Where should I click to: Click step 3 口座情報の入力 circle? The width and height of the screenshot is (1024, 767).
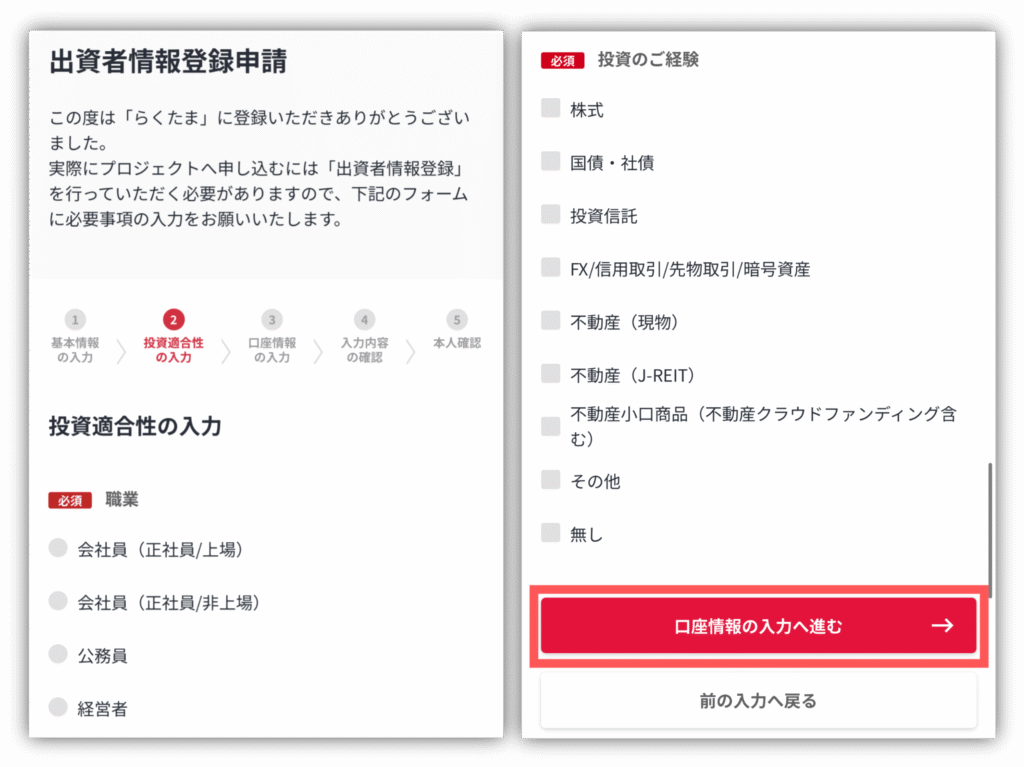pos(272,319)
